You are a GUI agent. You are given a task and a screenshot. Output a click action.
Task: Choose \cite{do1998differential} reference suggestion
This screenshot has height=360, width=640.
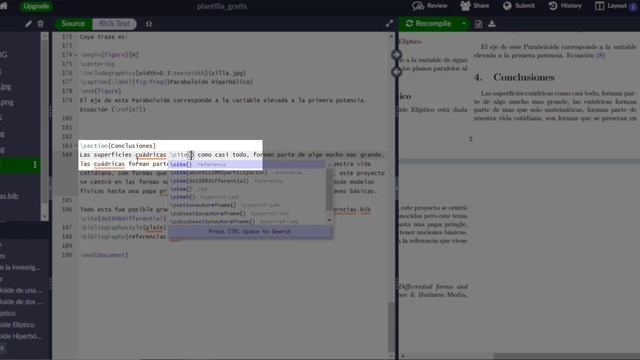pos(247,180)
